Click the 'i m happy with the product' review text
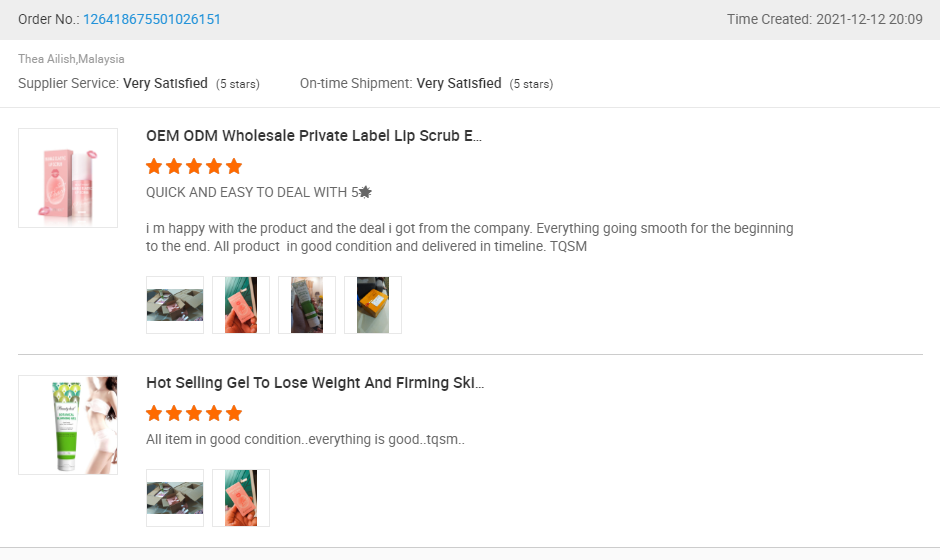Screen dimensions: 940x560 click(469, 237)
